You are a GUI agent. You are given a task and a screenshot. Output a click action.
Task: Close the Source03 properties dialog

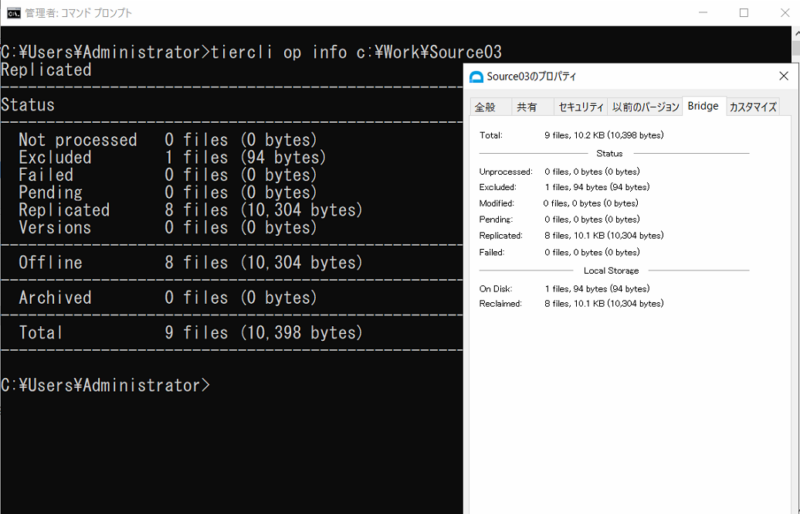782,77
